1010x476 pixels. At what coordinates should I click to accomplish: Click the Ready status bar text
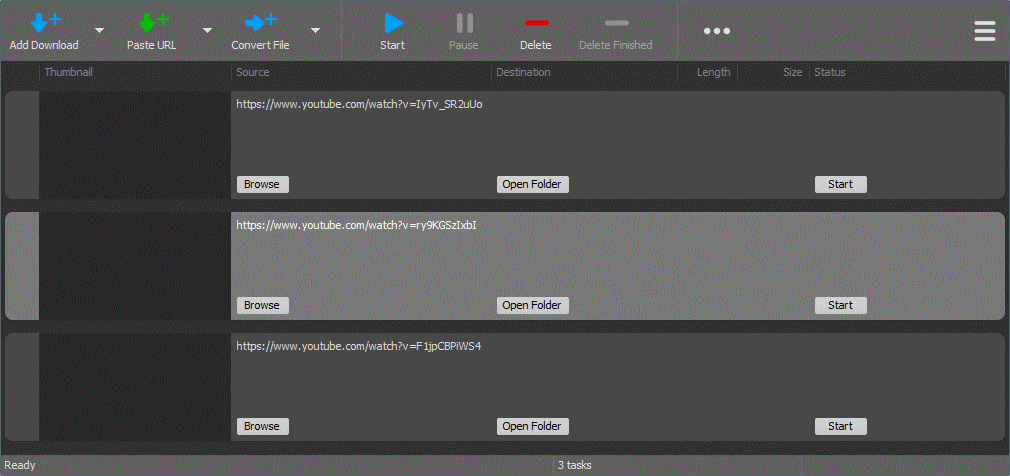click(20, 465)
